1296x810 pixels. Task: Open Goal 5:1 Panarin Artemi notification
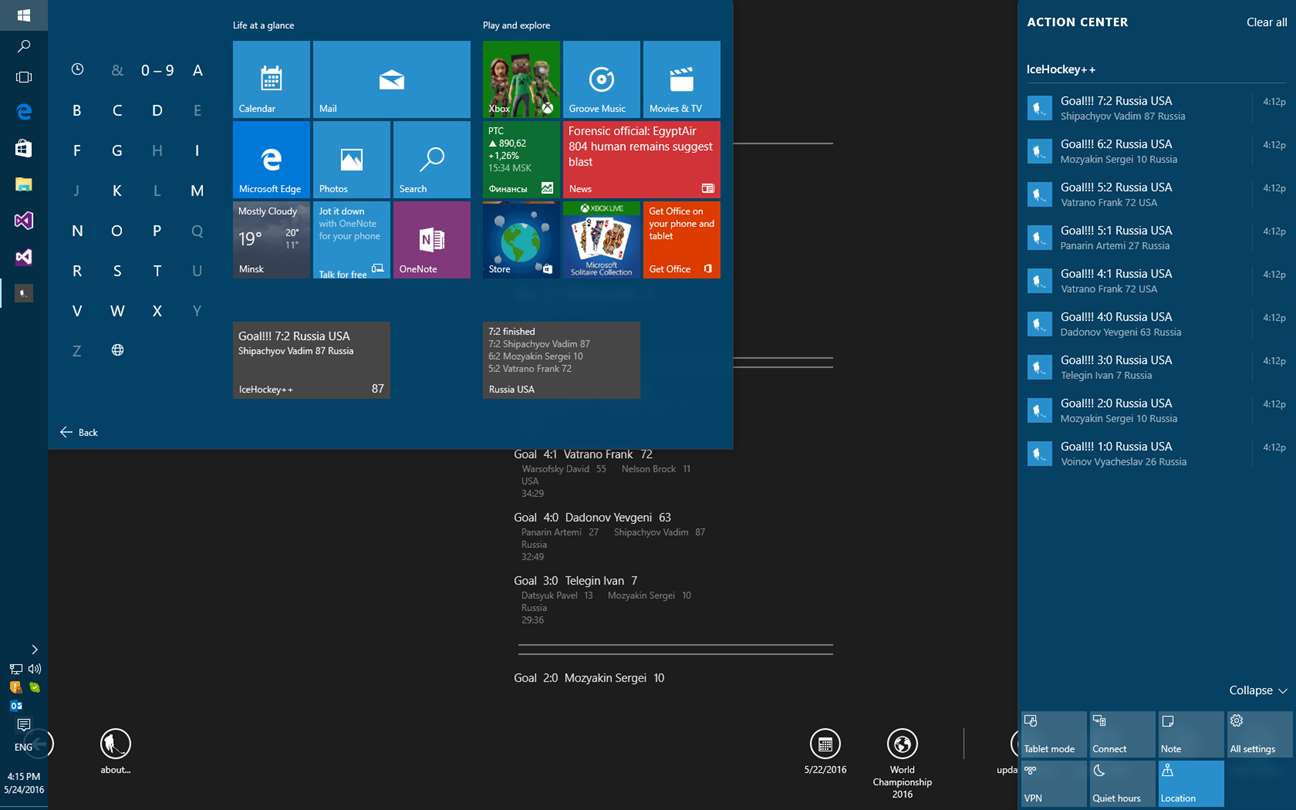pos(1156,237)
